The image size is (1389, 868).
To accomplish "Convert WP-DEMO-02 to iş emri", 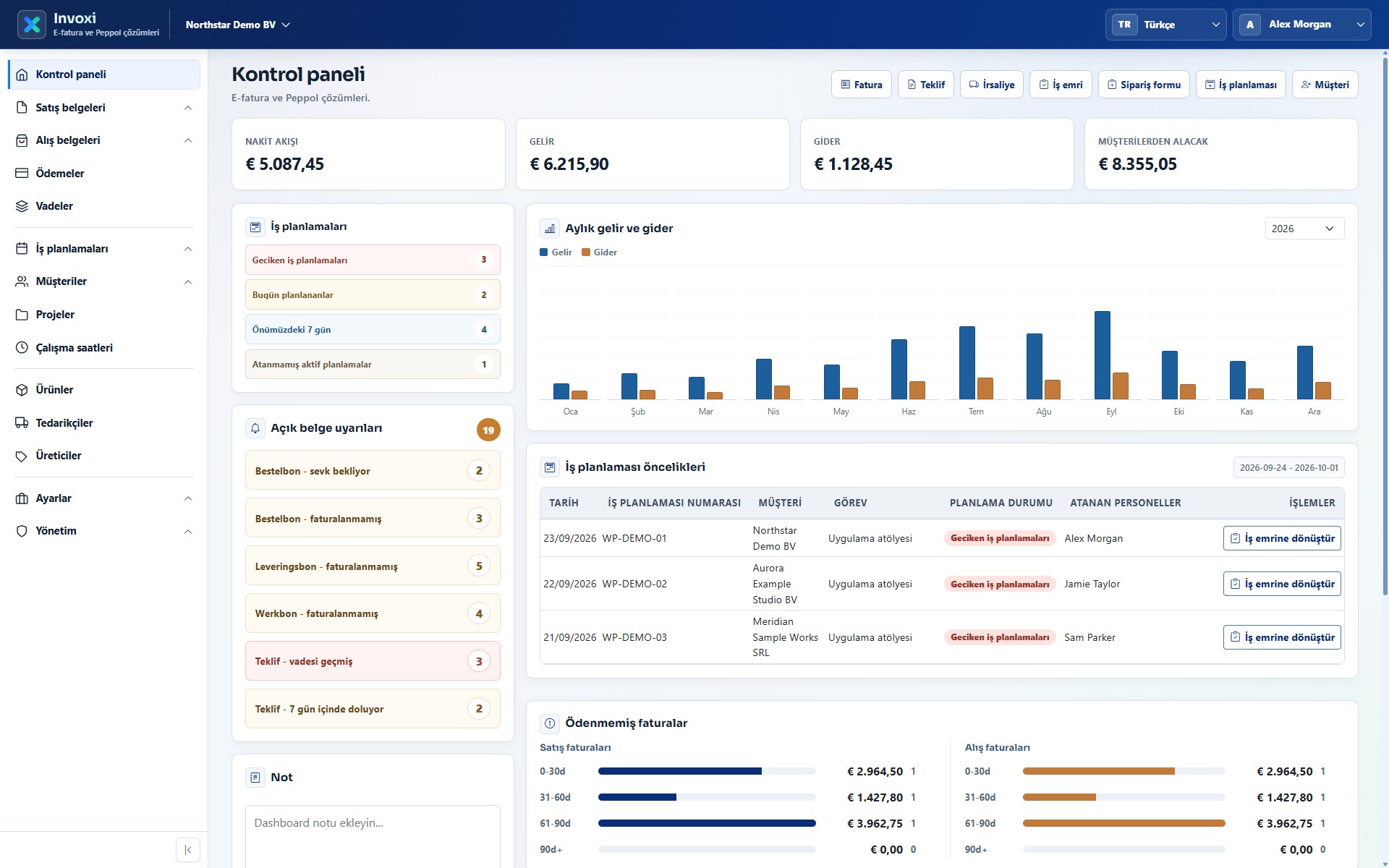I will tap(1282, 584).
